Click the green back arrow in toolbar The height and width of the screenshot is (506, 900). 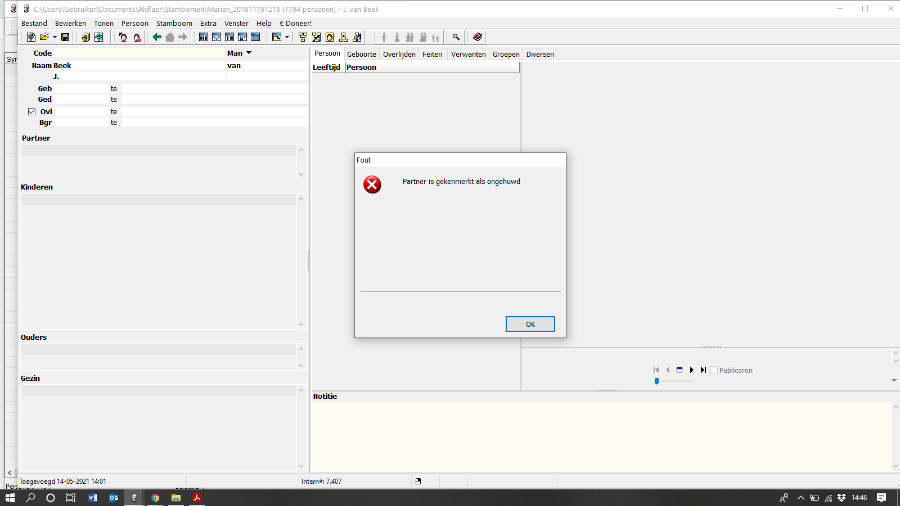click(x=157, y=37)
